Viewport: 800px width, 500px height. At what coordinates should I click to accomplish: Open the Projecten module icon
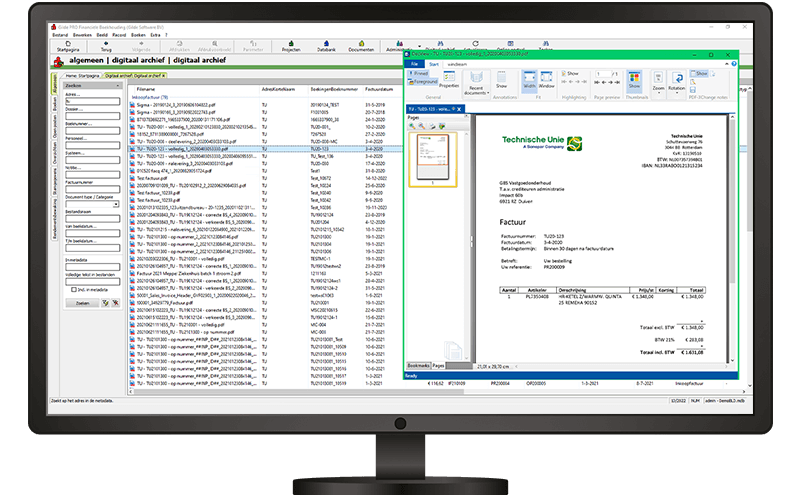[291, 46]
